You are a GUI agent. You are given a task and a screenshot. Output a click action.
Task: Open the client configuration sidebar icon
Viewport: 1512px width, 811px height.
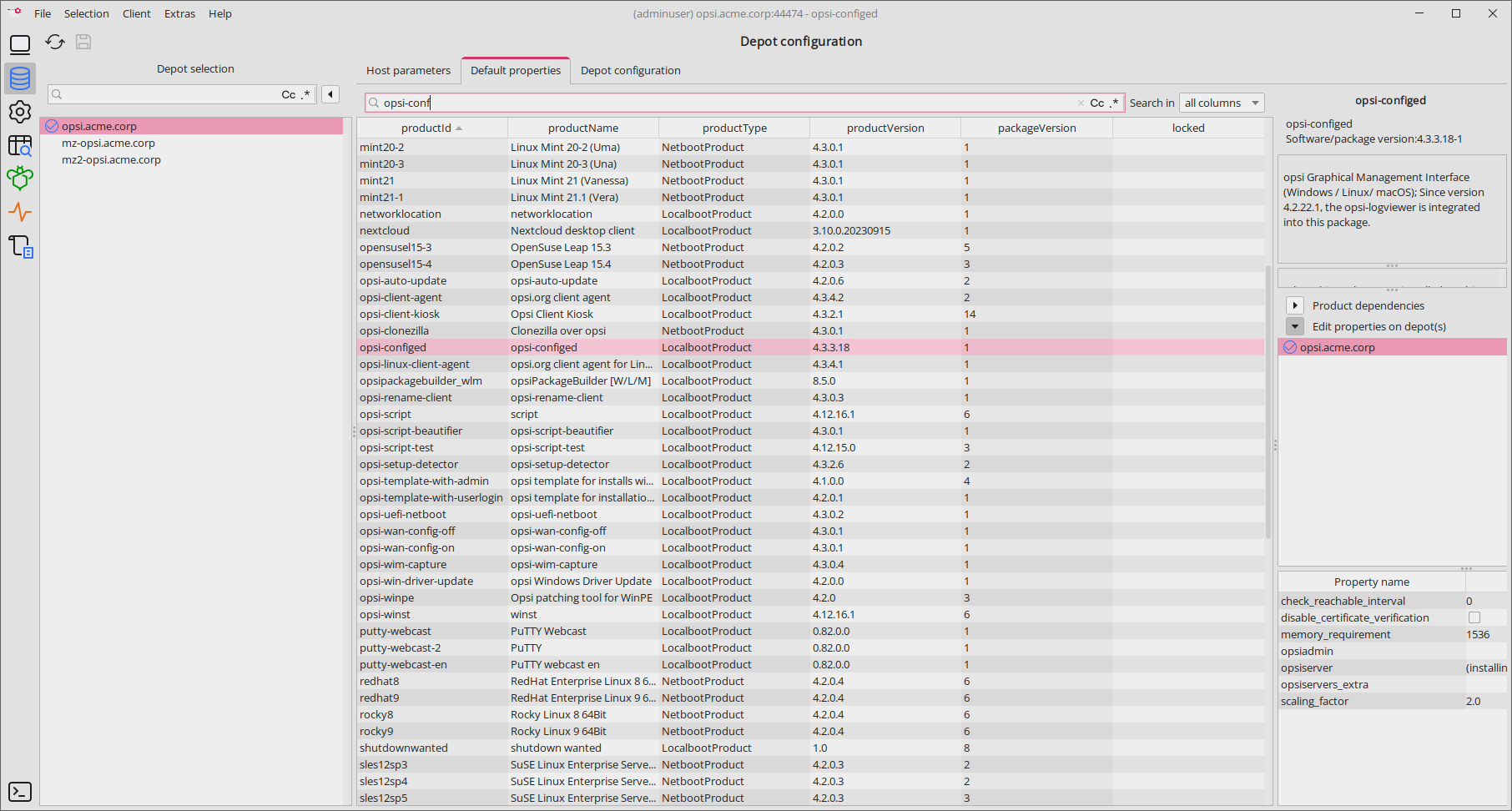tap(20, 45)
